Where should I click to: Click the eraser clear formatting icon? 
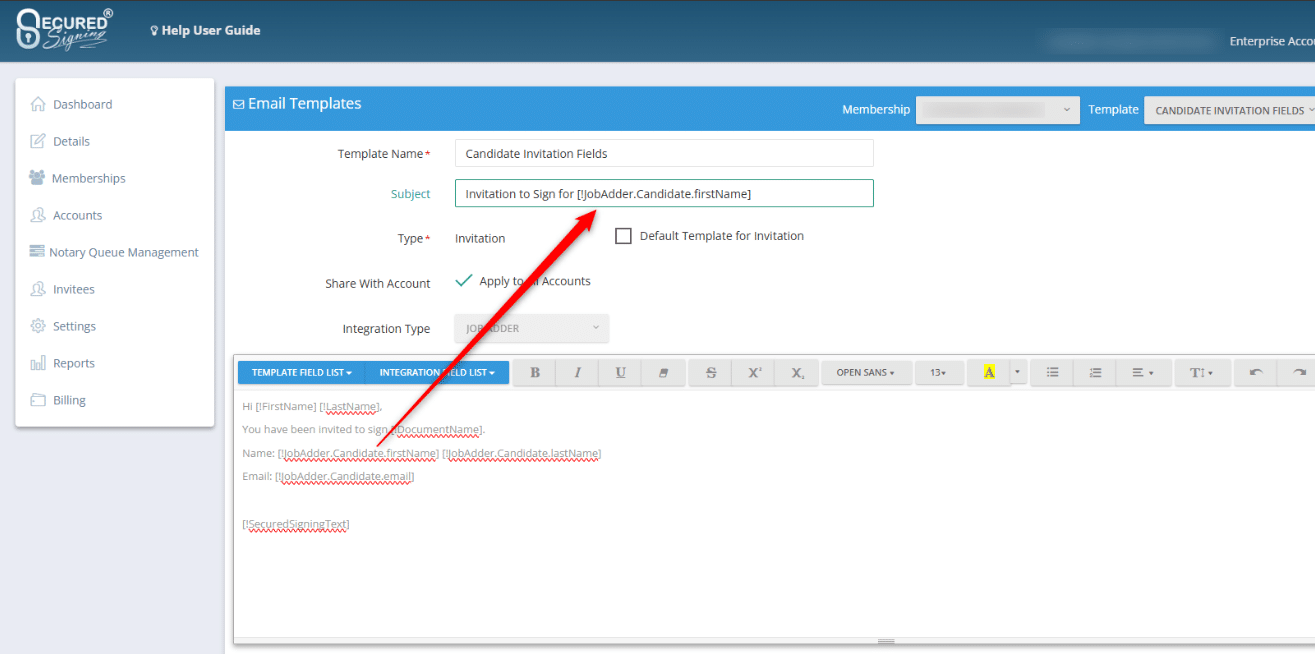pos(664,372)
